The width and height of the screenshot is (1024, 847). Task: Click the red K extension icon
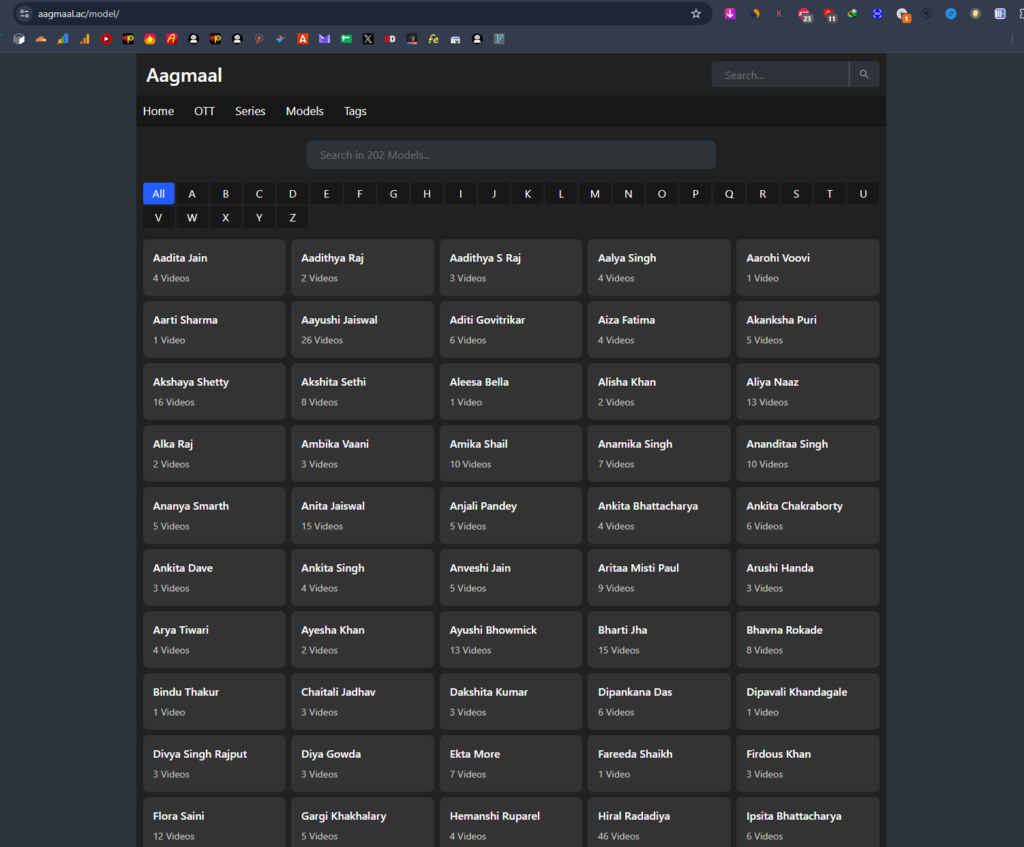779,14
